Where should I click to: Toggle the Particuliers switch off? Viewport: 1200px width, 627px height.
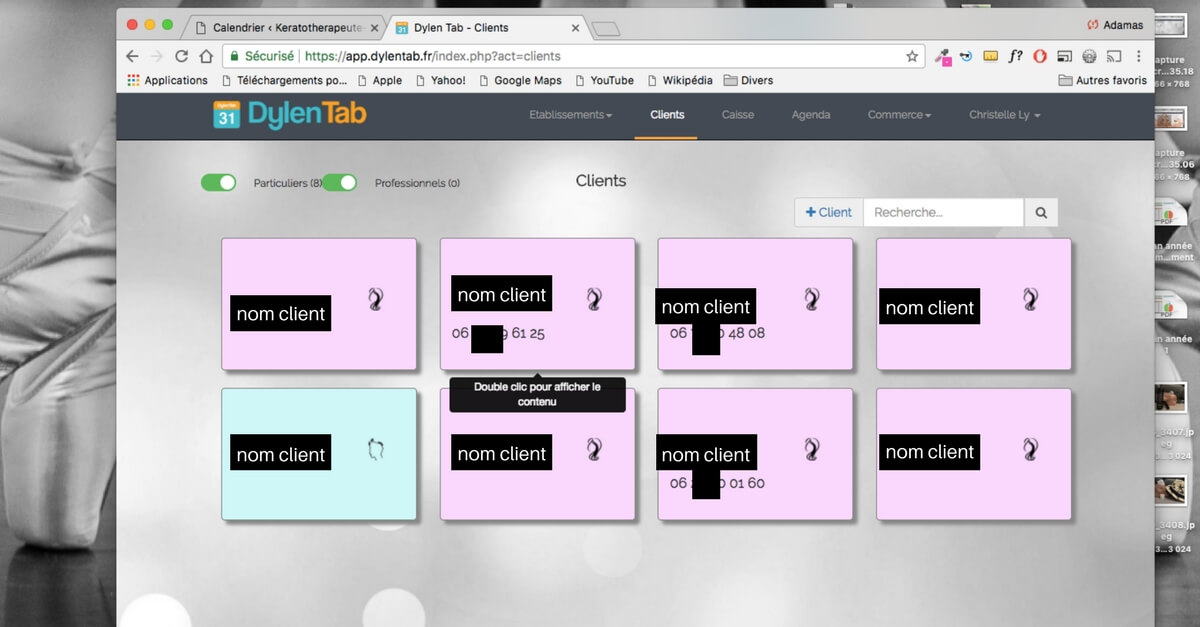click(x=219, y=182)
